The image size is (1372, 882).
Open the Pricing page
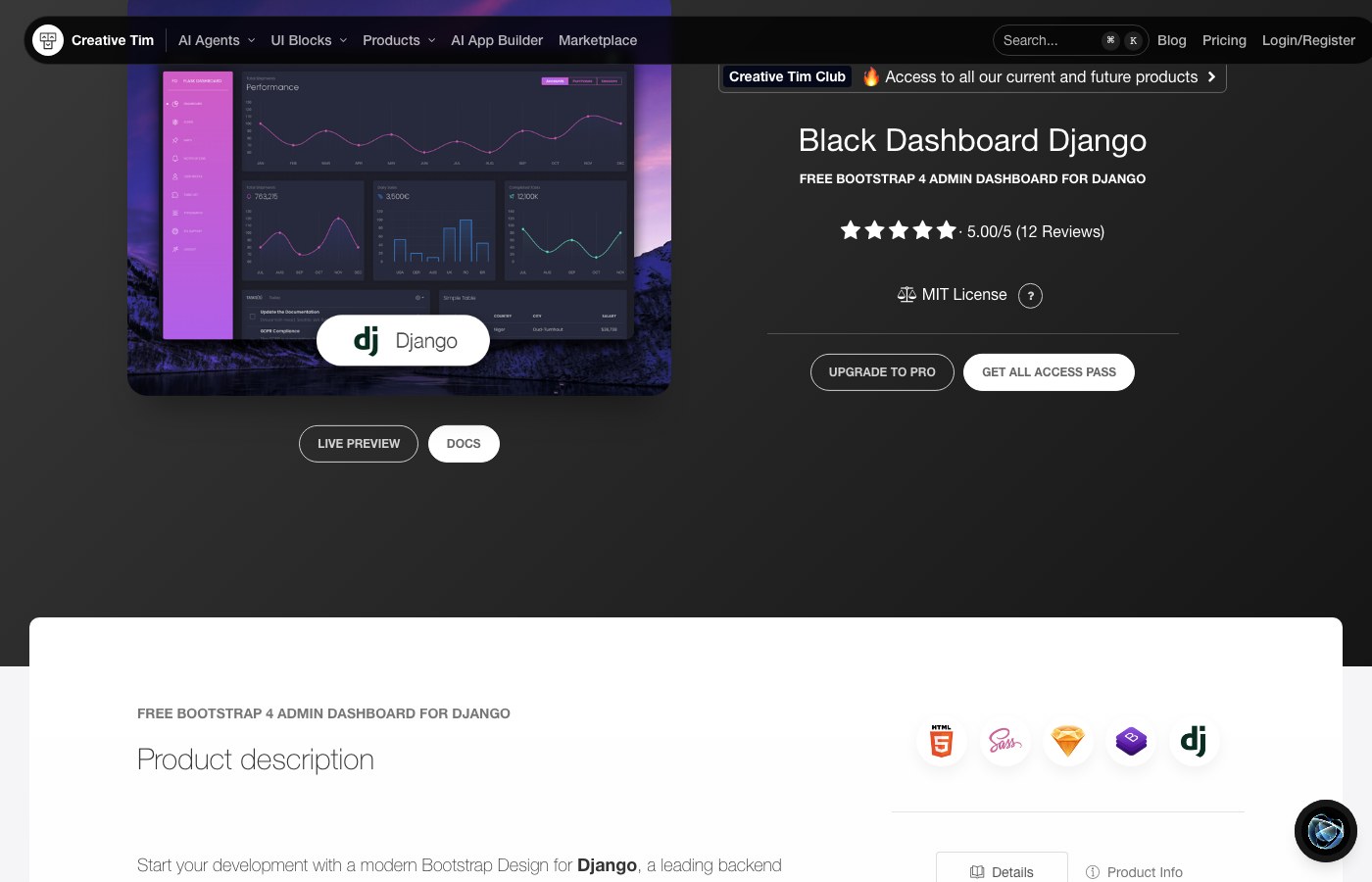click(x=1224, y=40)
